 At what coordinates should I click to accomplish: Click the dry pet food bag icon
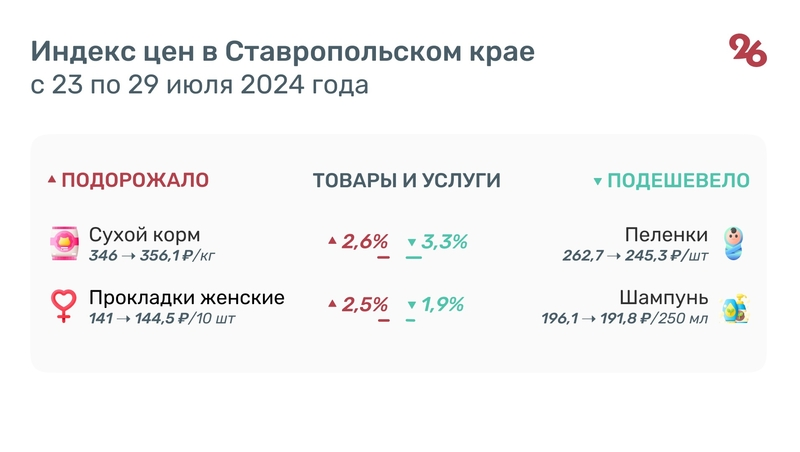pyautogui.click(x=64, y=242)
